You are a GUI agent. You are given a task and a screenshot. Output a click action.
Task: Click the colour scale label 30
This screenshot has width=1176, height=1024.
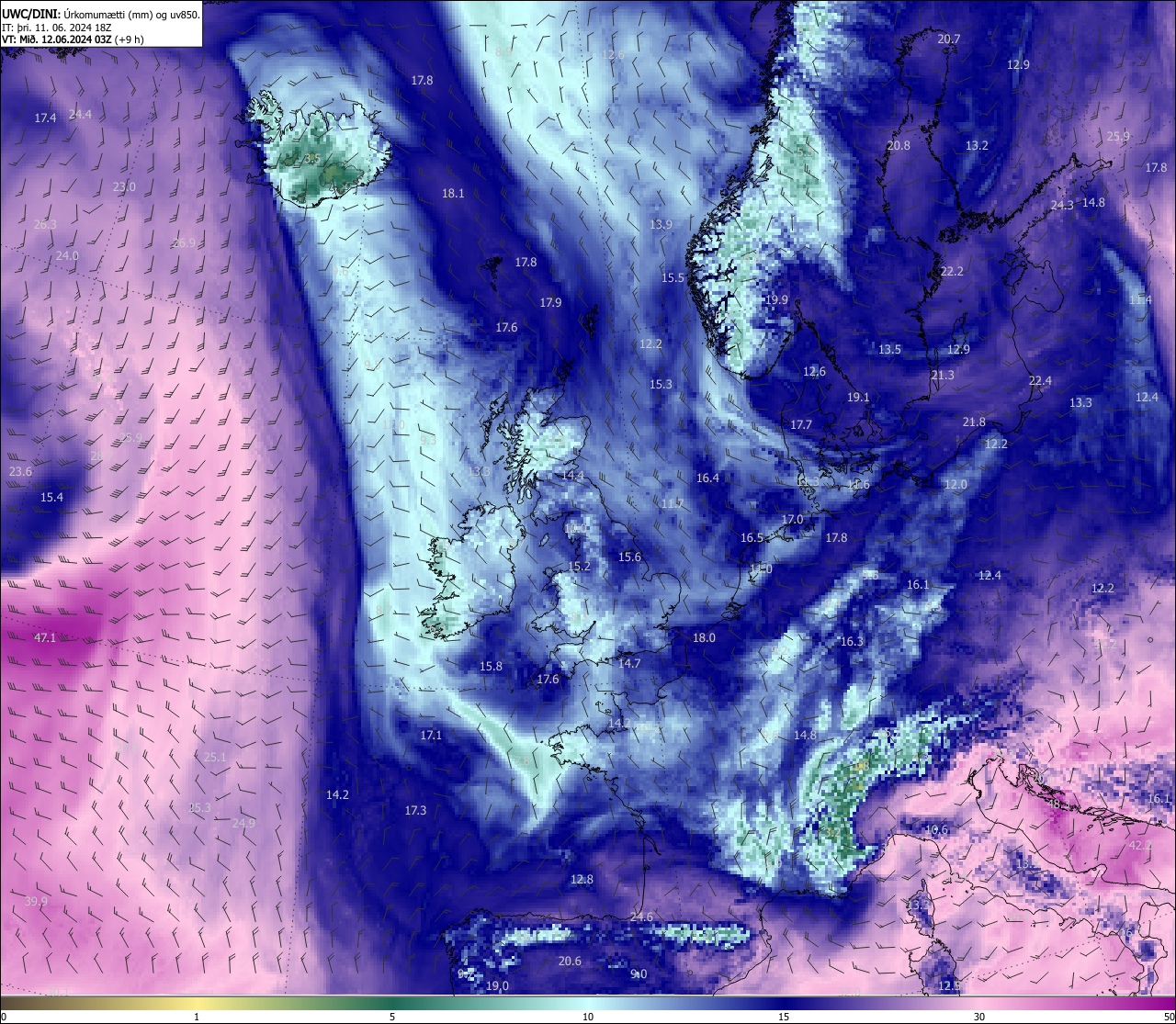pyautogui.click(x=979, y=1016)
